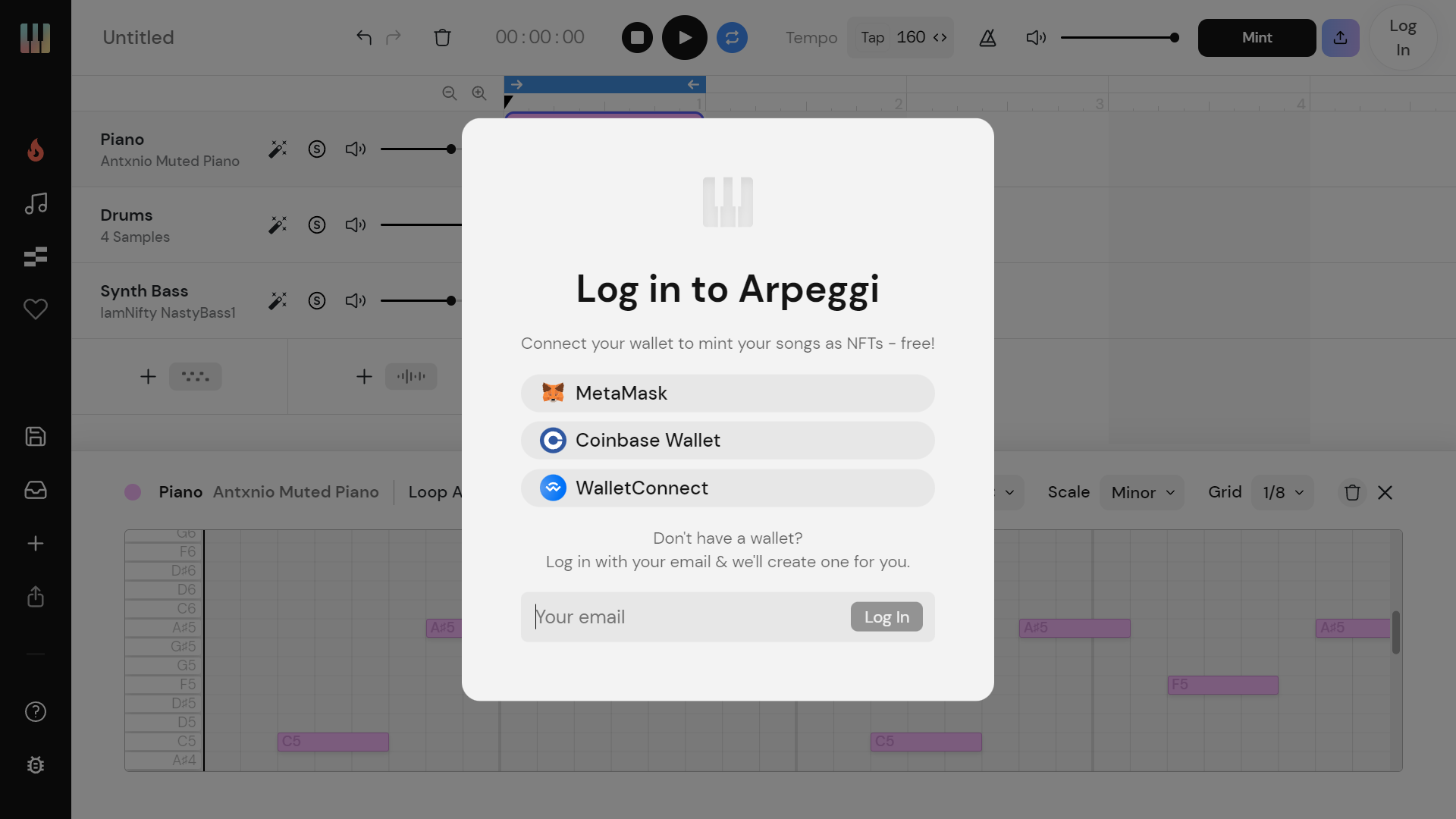This screenshot has height=819, width=1456.
Task: Open magic wand for Synth Bass track
Action: click(x=278, y=301)
